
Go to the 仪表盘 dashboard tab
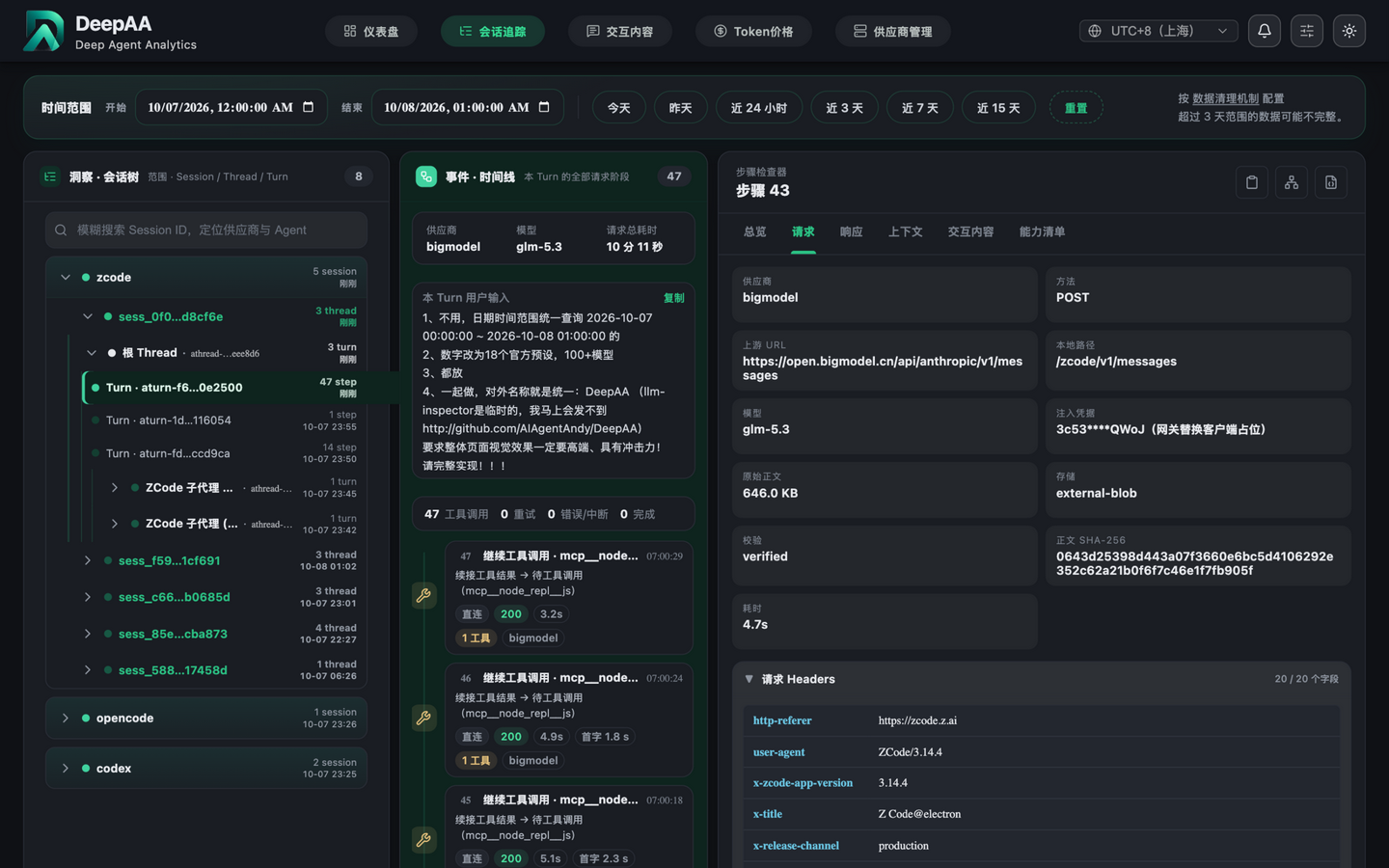(x=371, y=31)
